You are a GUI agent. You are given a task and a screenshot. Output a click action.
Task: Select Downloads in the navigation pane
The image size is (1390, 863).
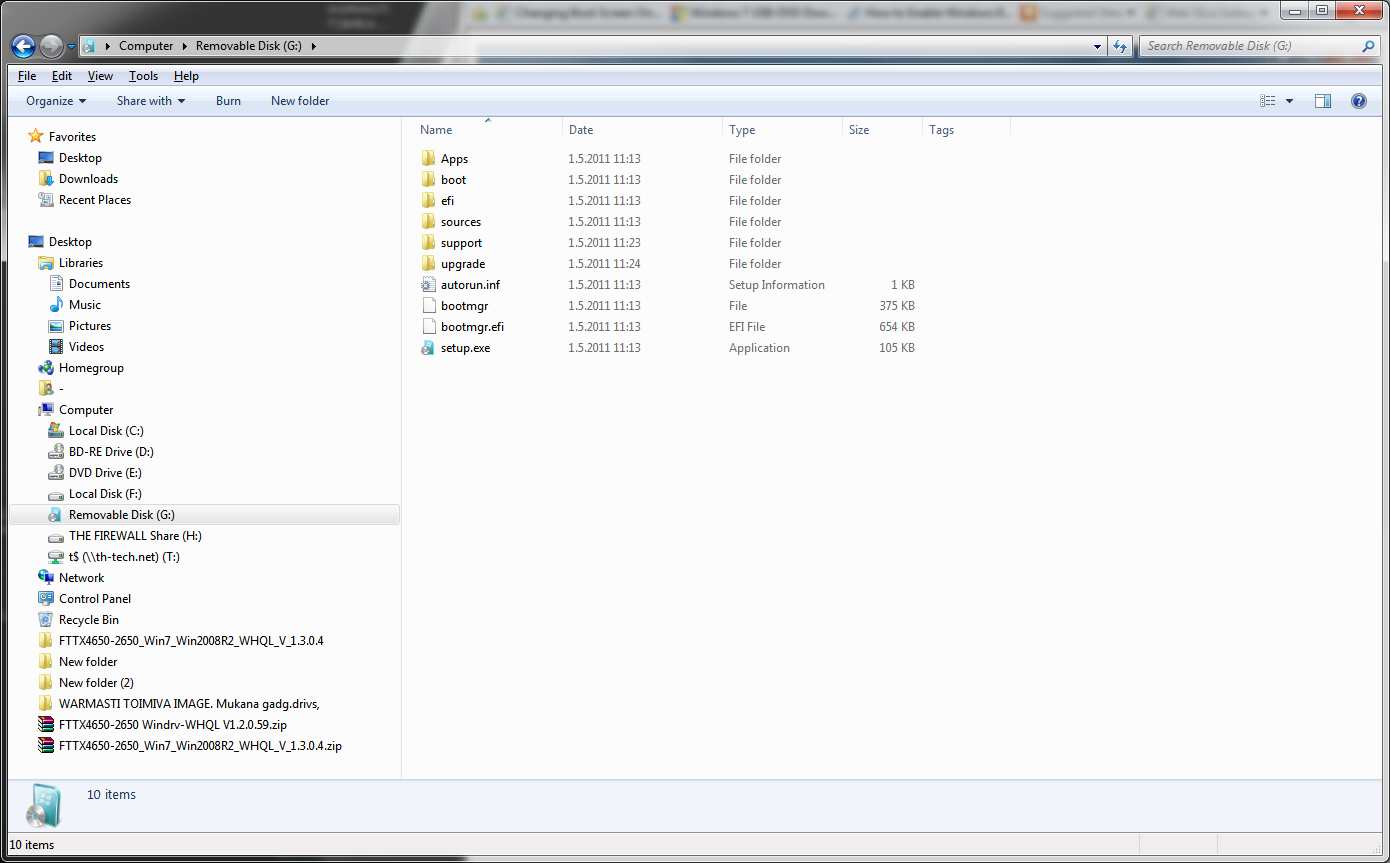[88, 179]
